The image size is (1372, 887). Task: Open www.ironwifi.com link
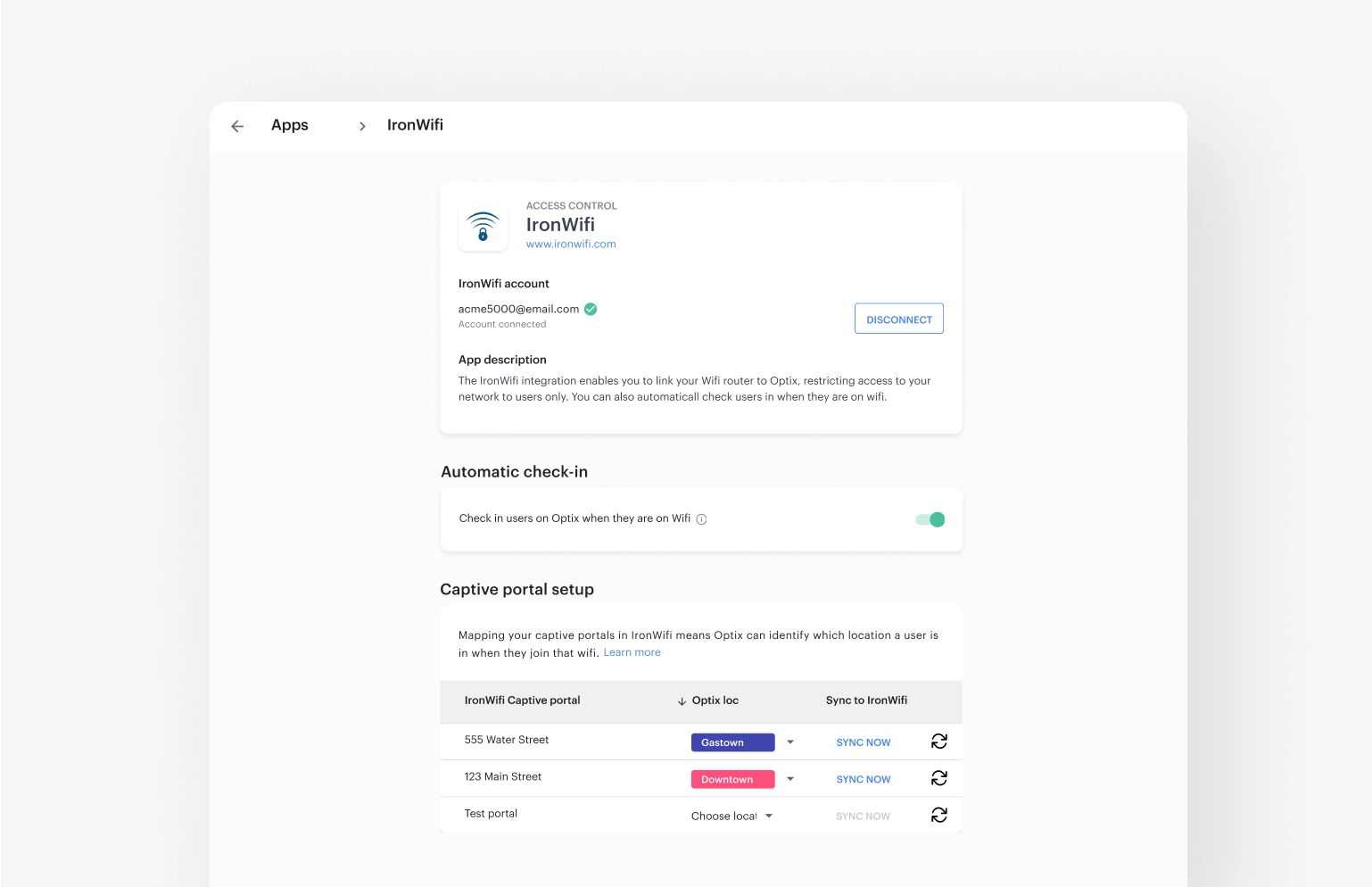(x=571, y=244)
